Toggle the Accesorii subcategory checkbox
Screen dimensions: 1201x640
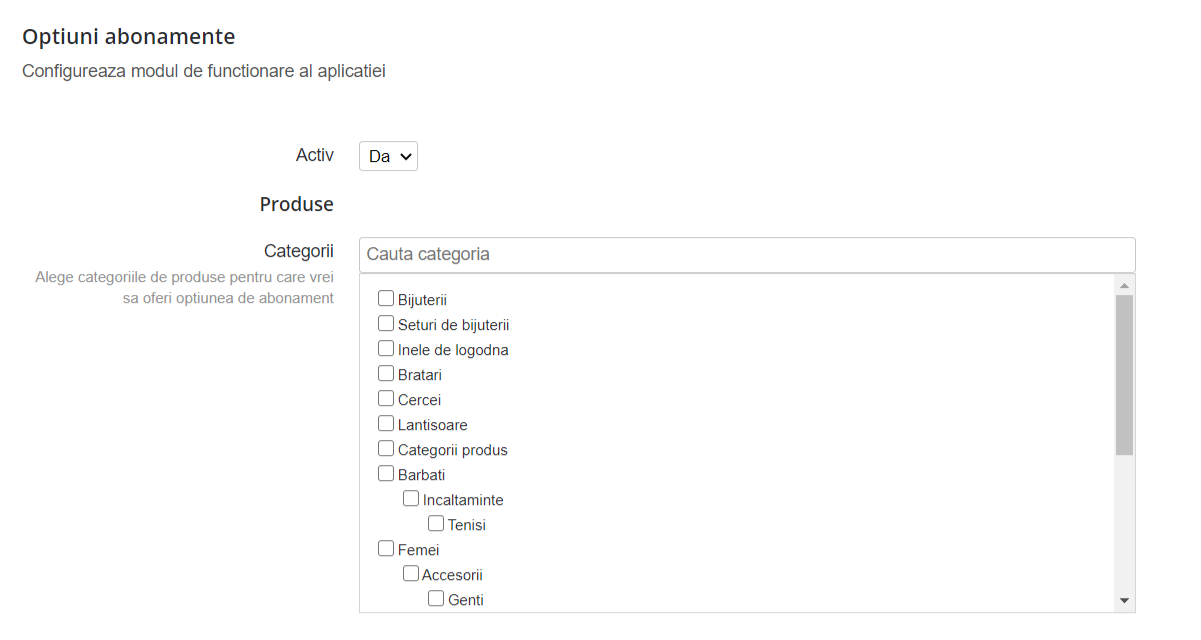411,573
